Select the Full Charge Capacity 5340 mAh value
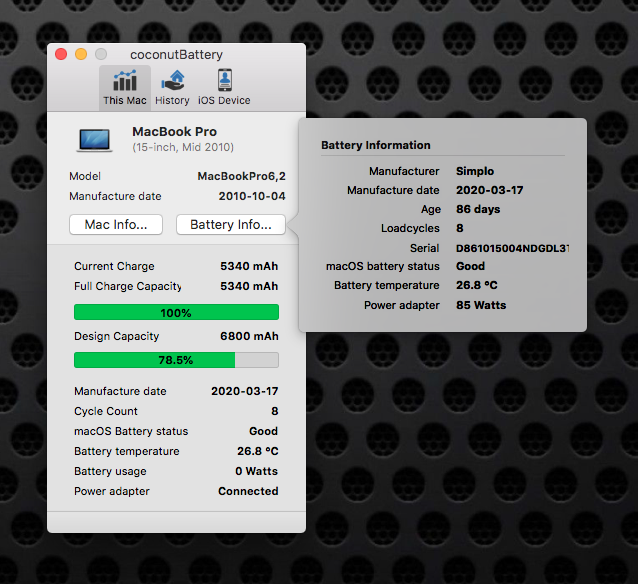Screen dimensions: 638x584 [x=249, y=286]
